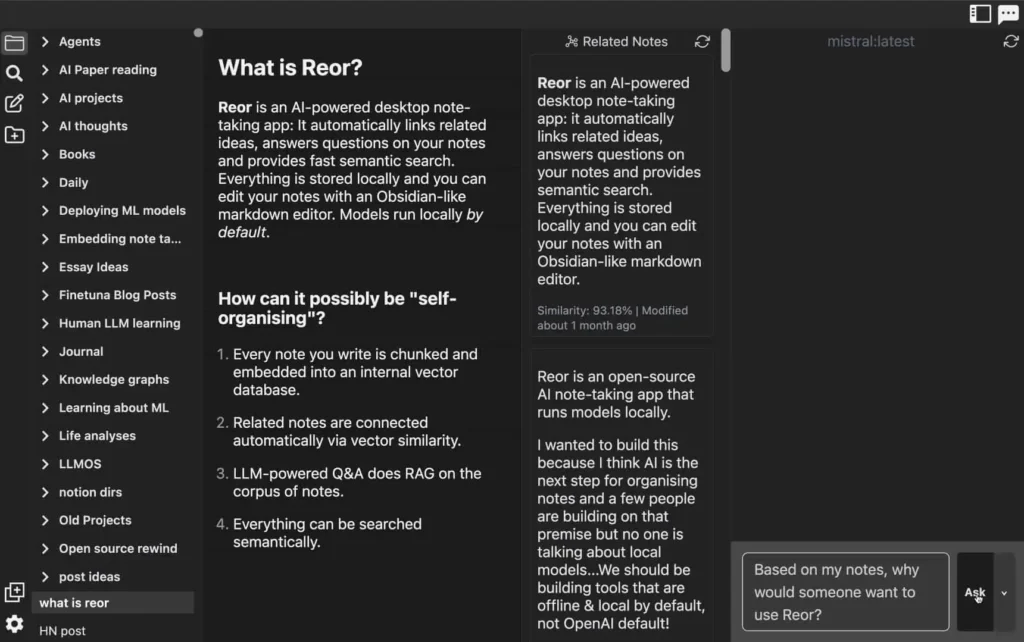
Task: Click the sidebar scrollbar
Action: pos(199,33)
